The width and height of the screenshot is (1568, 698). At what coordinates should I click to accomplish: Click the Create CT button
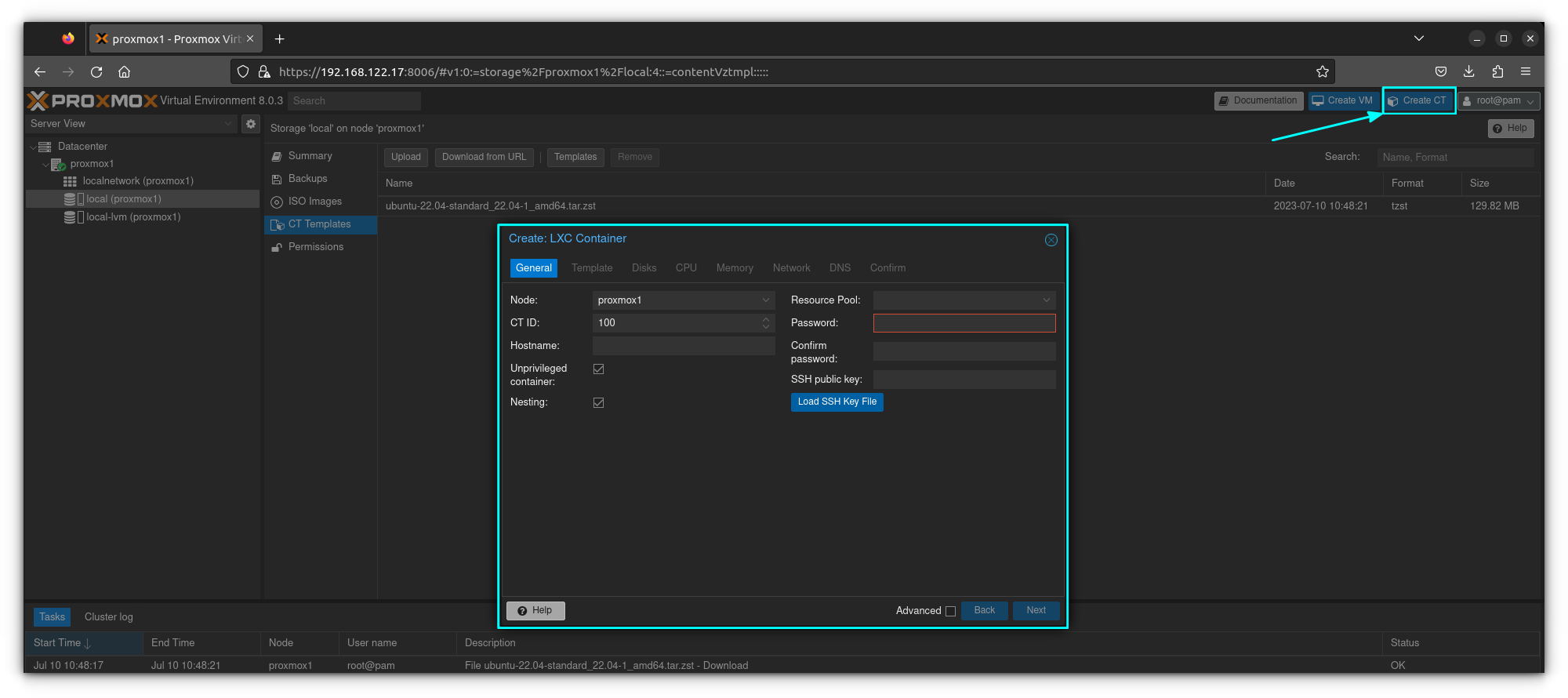coord(1417,100)
